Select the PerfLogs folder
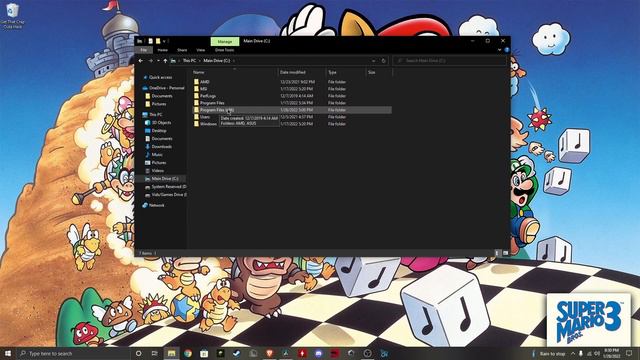The height and width of the screenshot is (360, 640). pyautogui.click(x=208, y=96)
